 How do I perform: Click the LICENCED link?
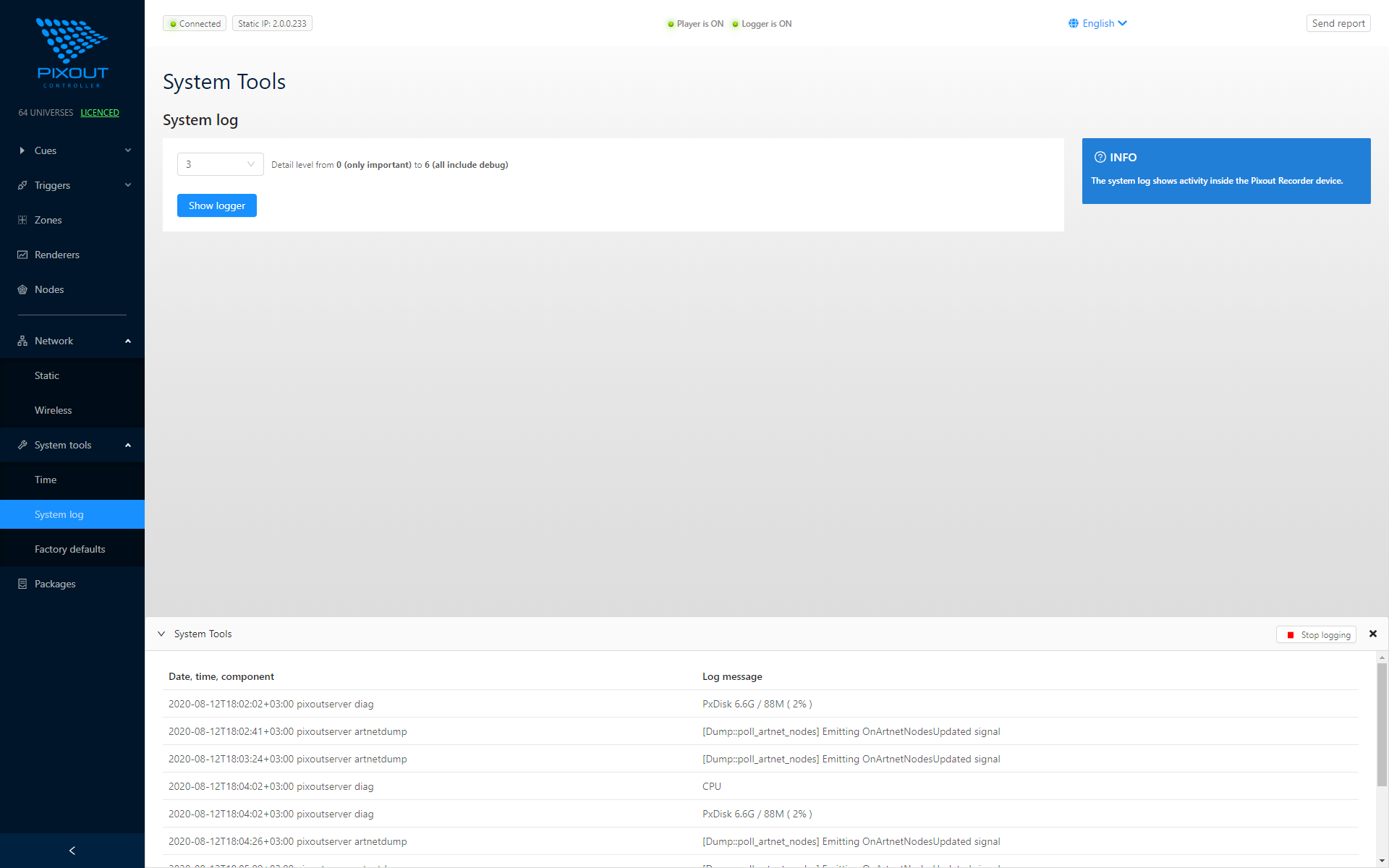(100, 113)
